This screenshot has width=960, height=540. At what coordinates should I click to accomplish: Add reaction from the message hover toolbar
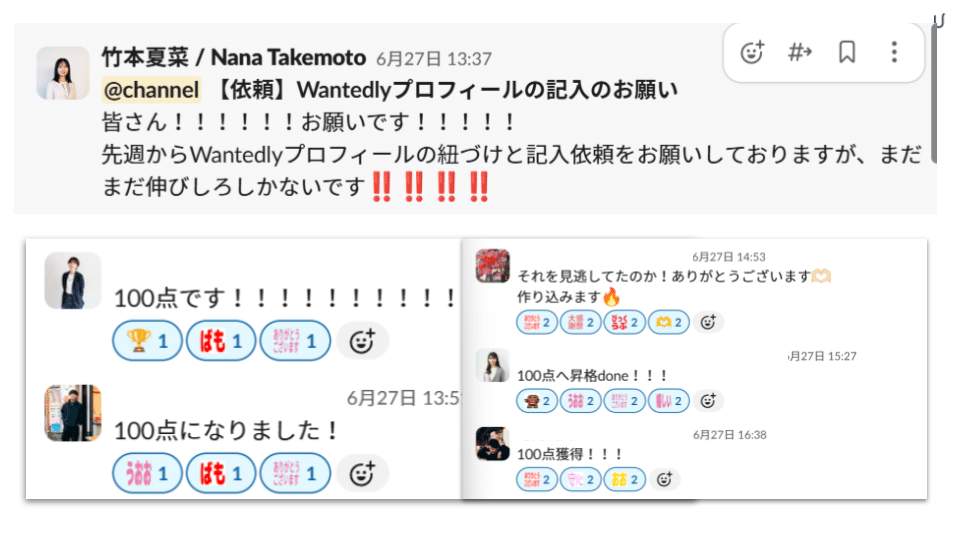752,53
